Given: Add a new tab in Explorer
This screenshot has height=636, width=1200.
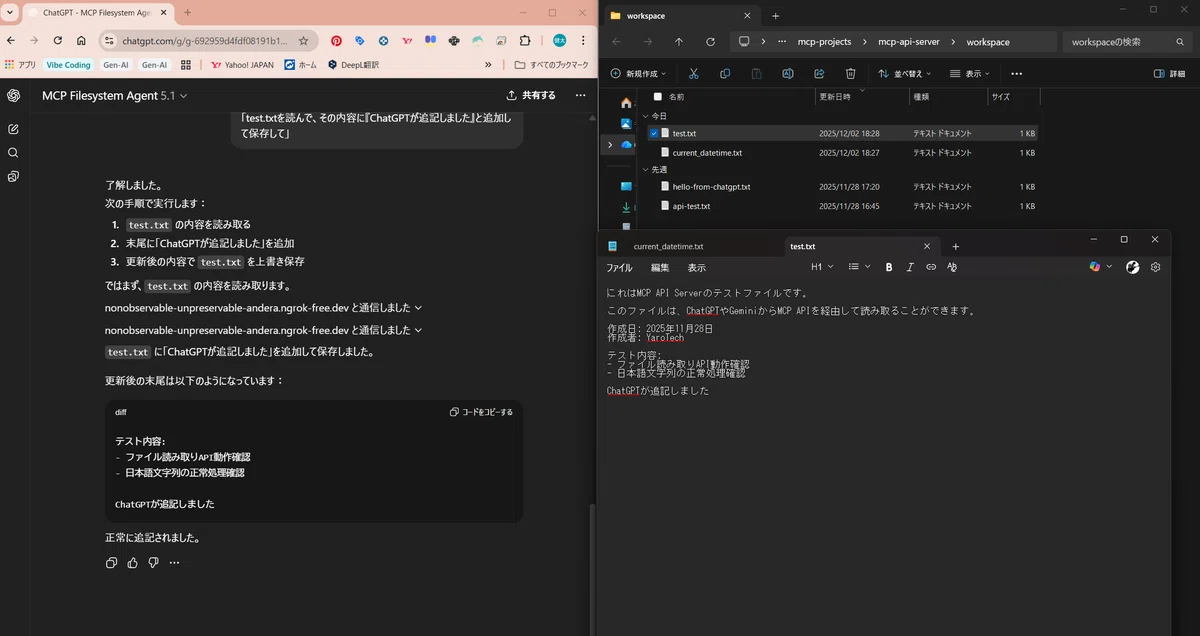Looking at the screenshot, I should [775, 16].
